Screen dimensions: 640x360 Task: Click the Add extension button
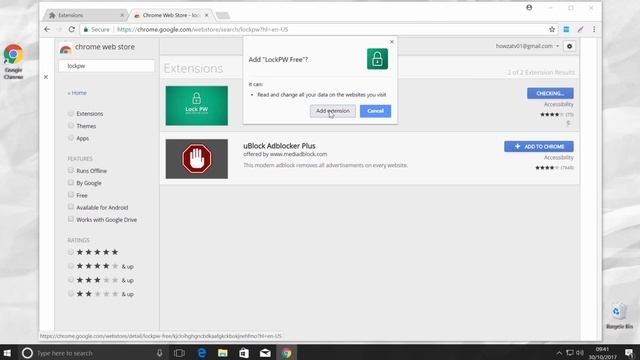tap(333, 111)
